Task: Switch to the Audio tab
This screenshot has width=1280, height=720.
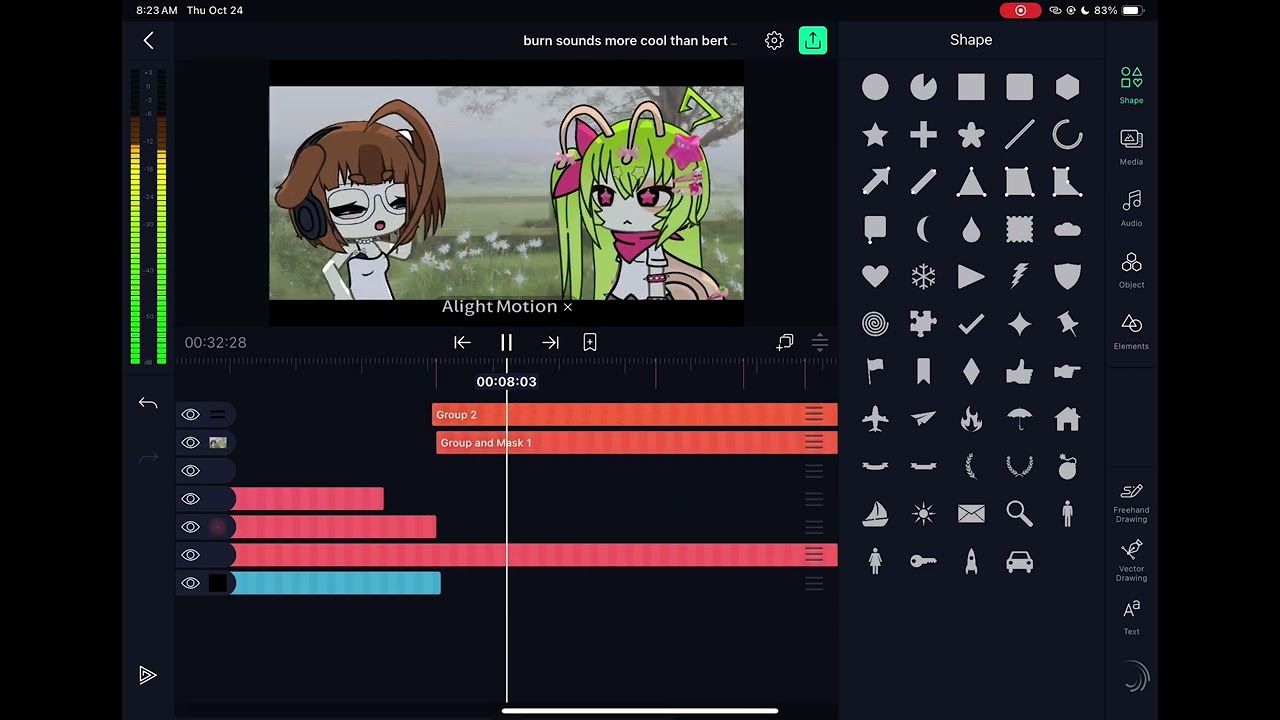Action: 1131,208
